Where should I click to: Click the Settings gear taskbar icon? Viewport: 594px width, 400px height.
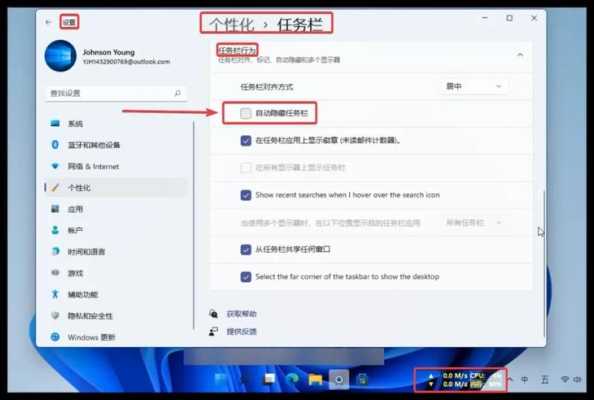339,379
